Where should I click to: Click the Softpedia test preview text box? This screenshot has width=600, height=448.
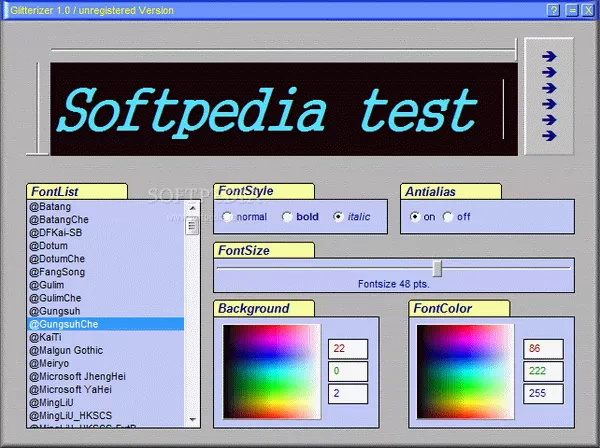click(284, 109)
